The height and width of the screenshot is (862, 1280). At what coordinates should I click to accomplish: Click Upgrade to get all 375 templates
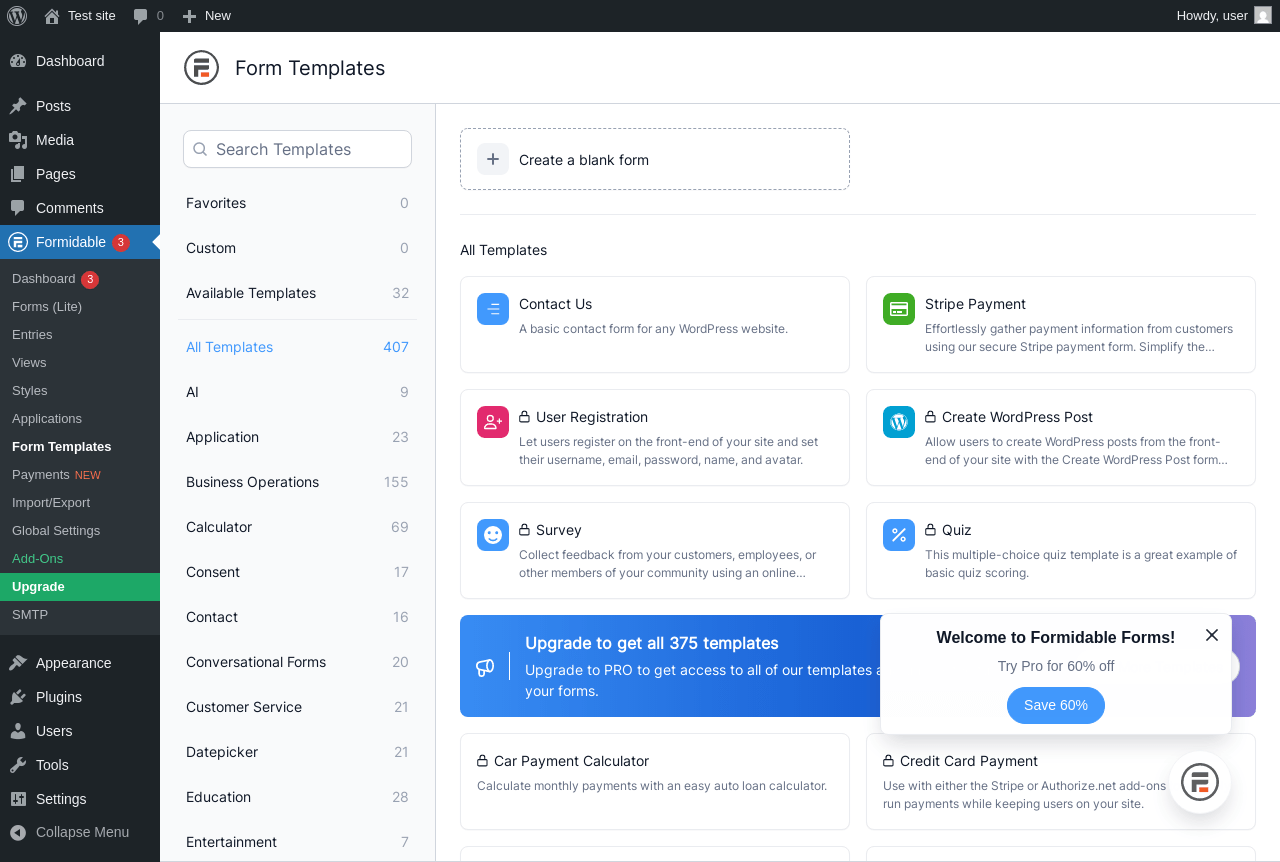[x=652, y=643]
